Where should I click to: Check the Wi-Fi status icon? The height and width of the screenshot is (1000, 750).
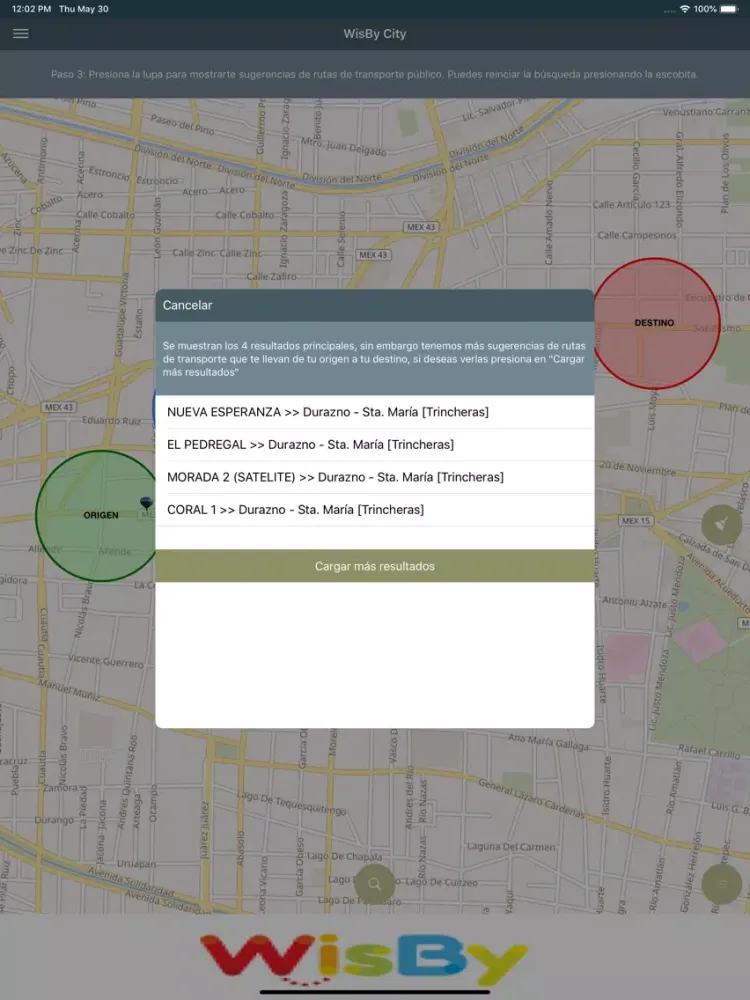pos(685,9)
